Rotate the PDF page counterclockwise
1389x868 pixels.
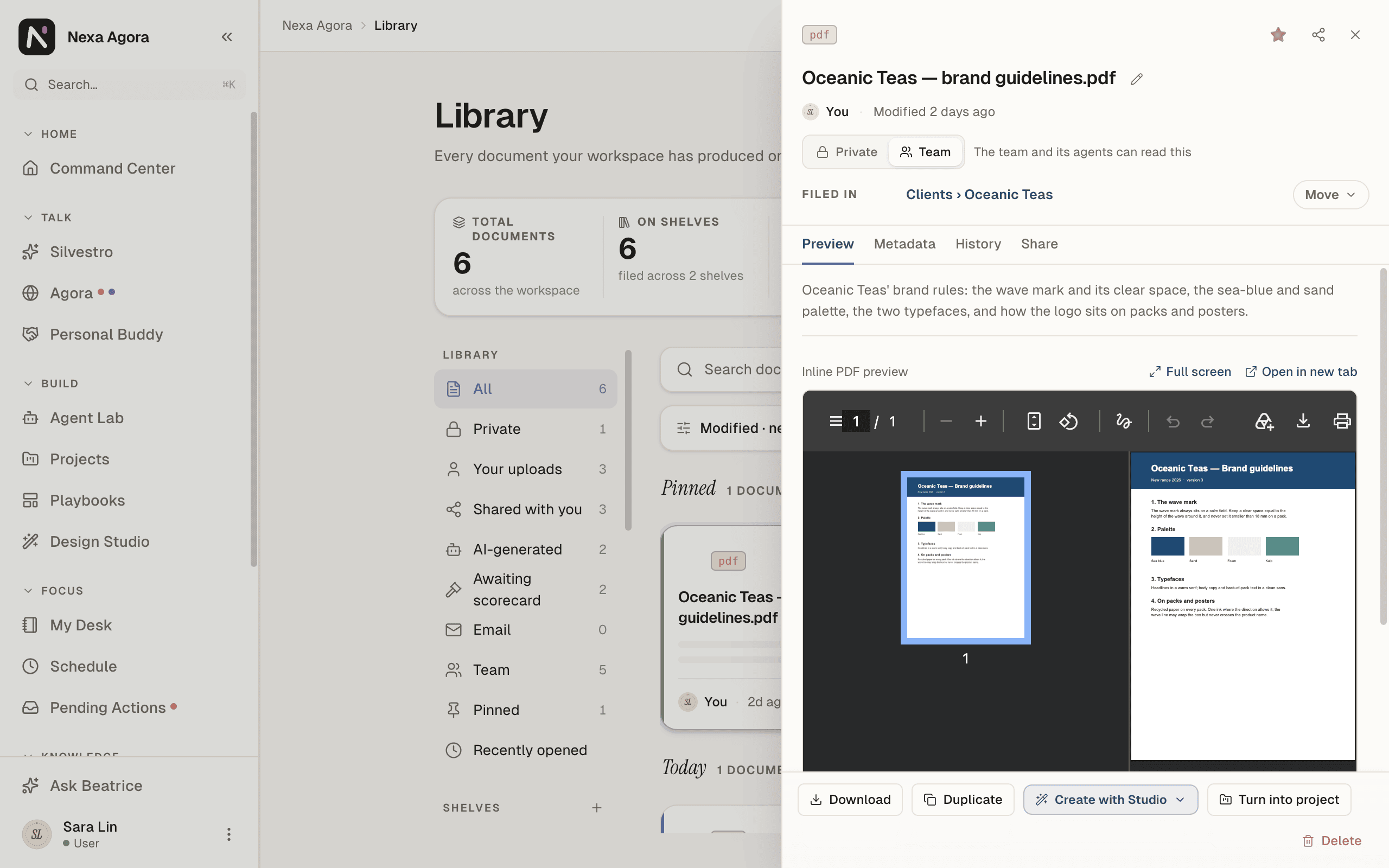click(1068, 422)
